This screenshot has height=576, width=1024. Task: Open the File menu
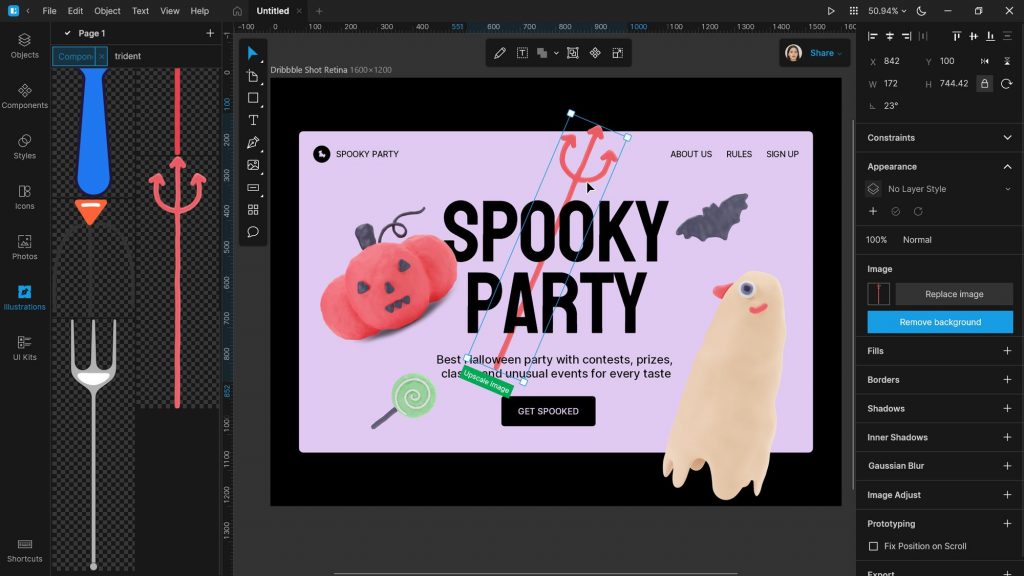49,11
